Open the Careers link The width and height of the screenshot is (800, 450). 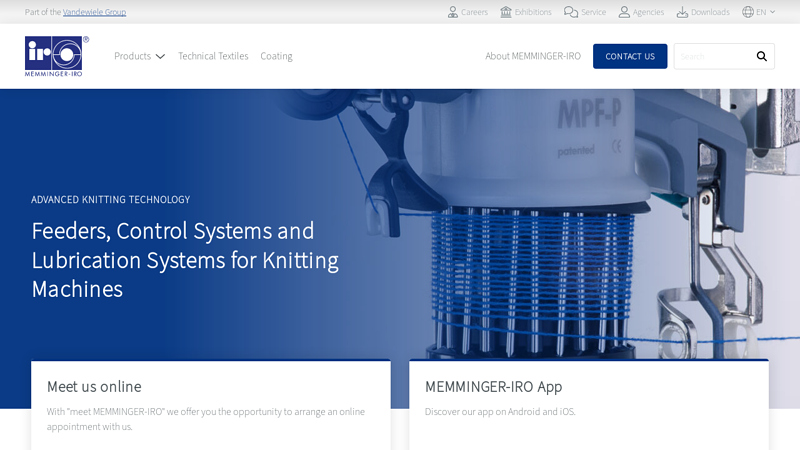pos(467,12)
